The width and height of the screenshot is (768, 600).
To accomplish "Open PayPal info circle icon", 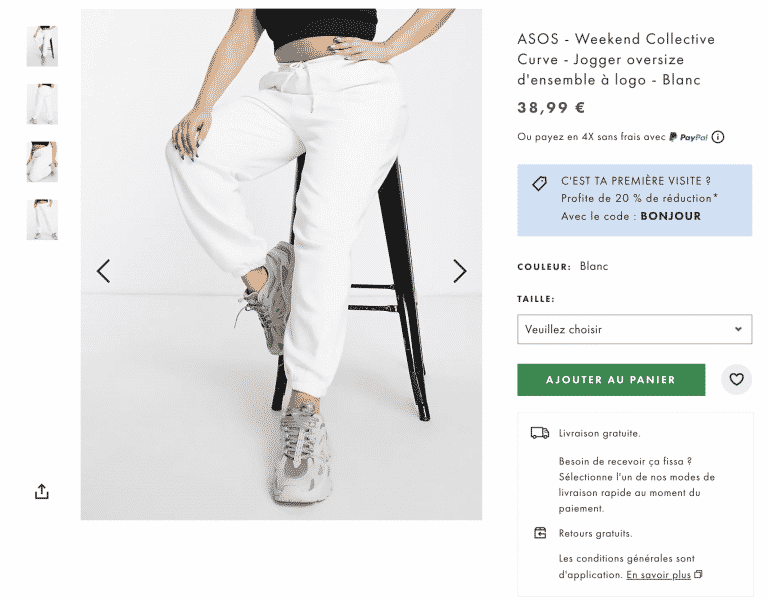I will click(x=718, y=138).
